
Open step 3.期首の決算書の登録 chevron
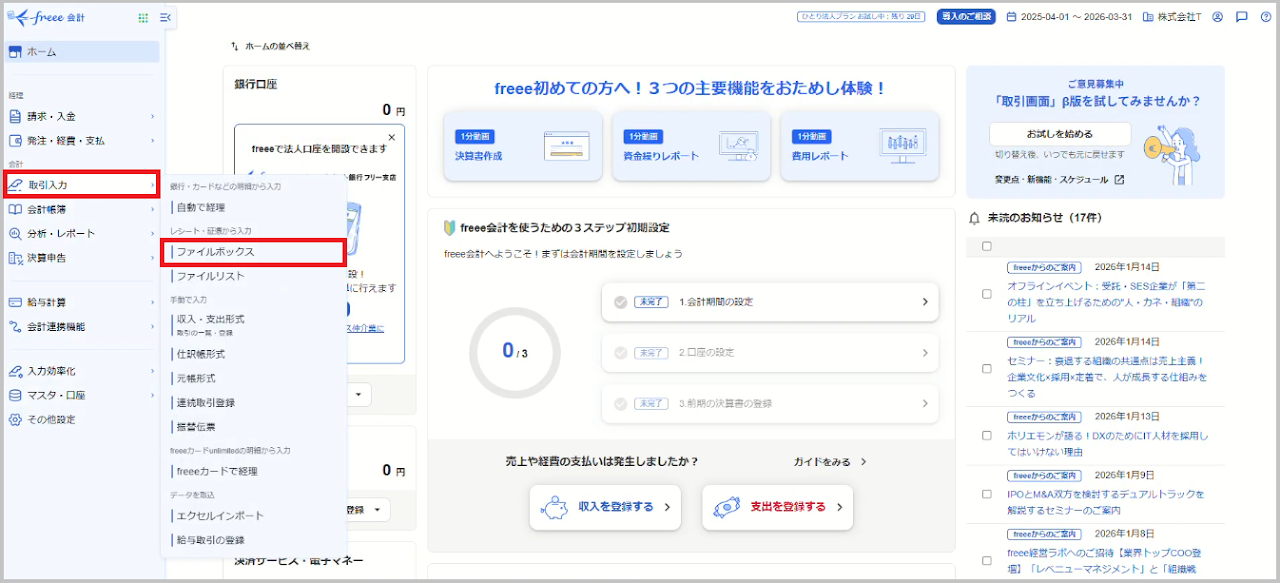(x=925, y=404)
